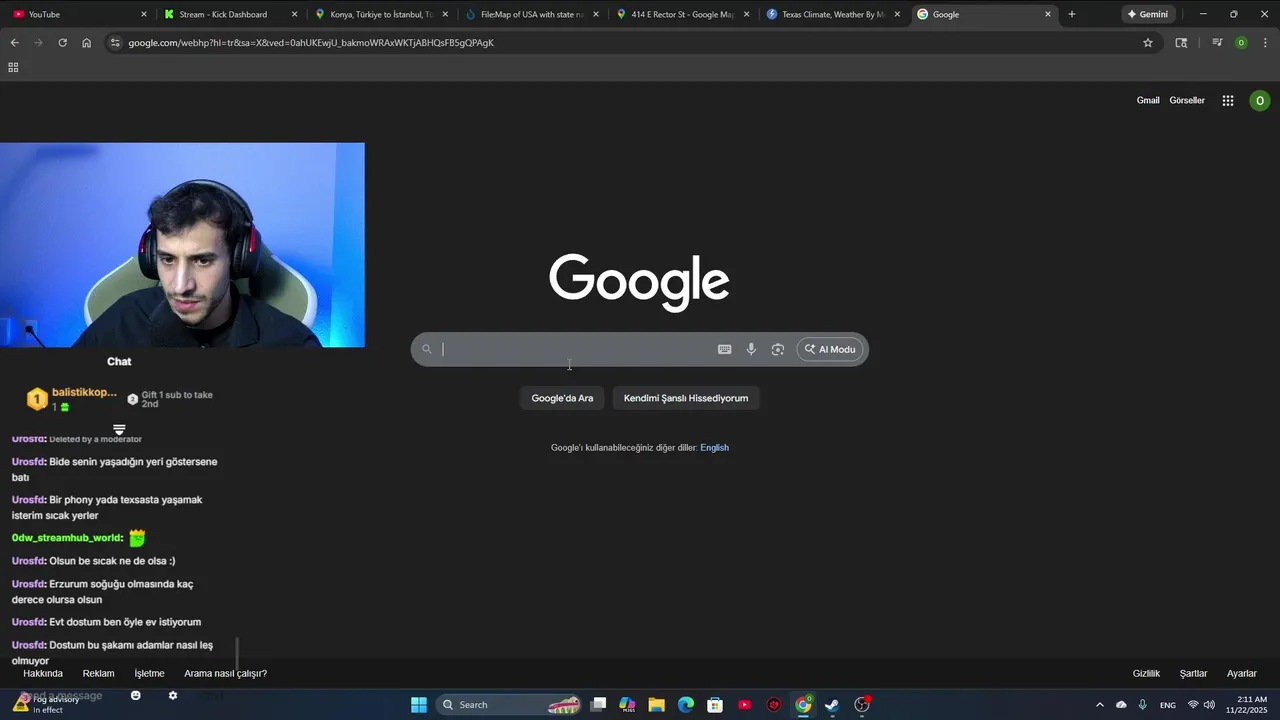Click Urosfd name beside Erzurum soğuğu message
1280x720 pixels.
click(x=28, y=584)
